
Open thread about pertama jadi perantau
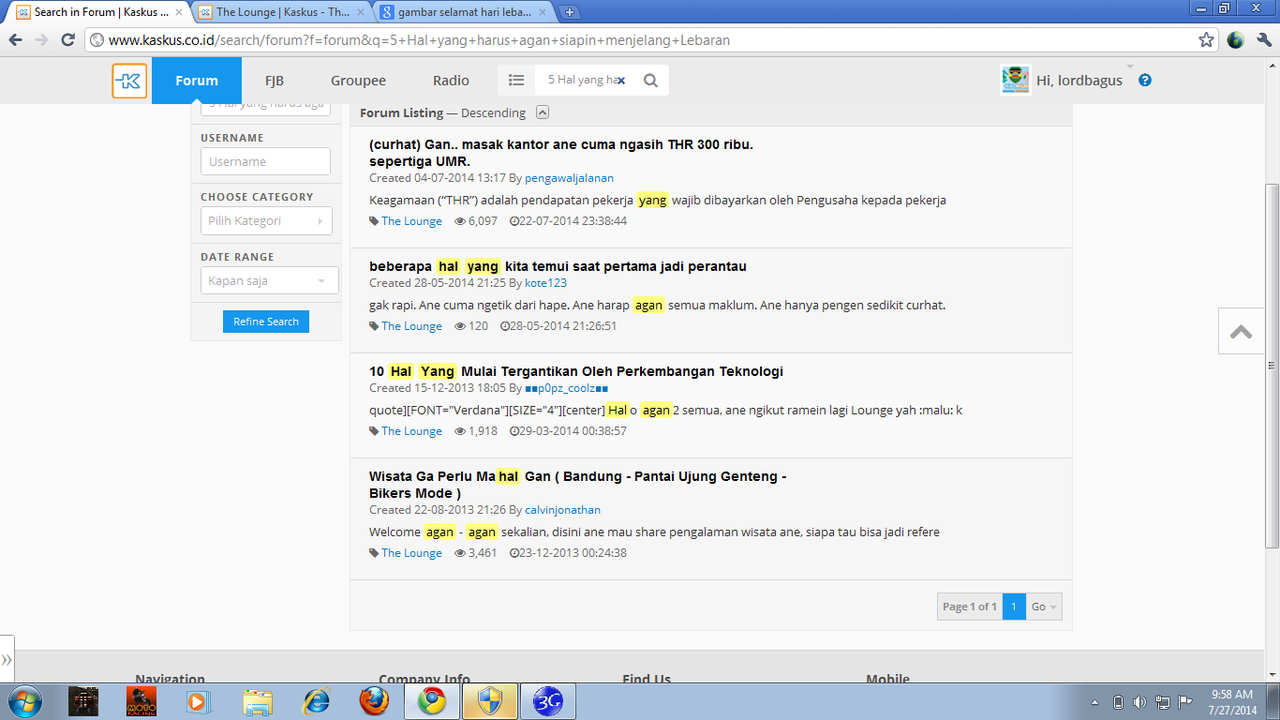558,266
